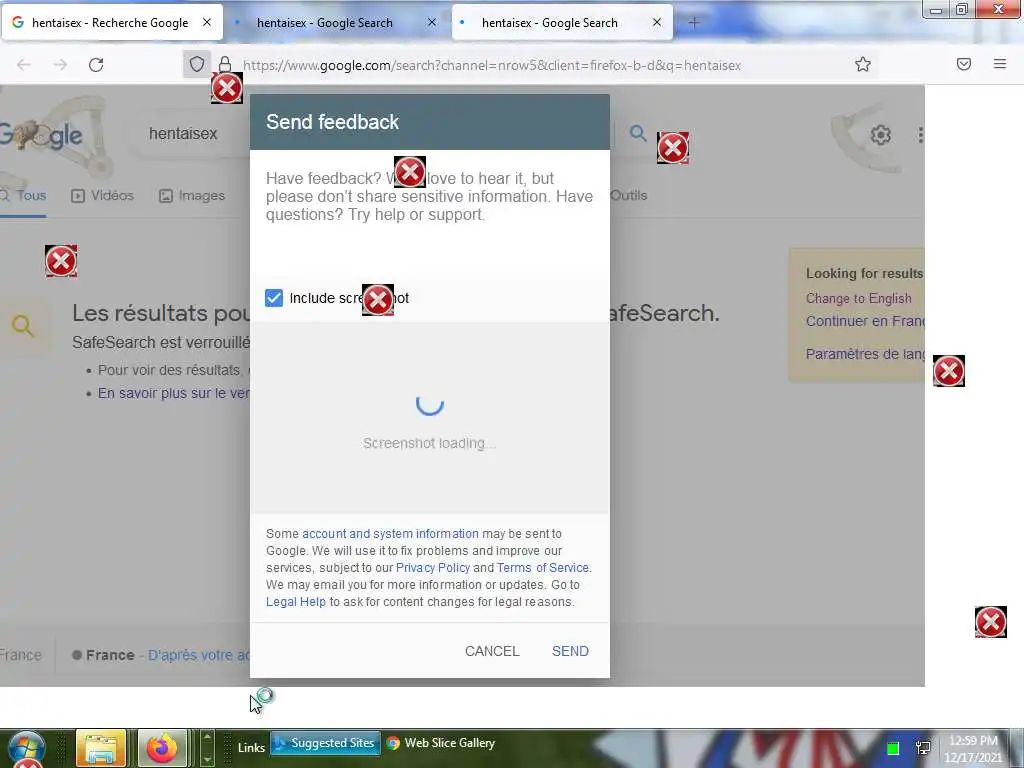The width and height of the screenshot is (1024, 768).
Task: Click the Google search box with 'hentaisex'
Action: (189, 134)
